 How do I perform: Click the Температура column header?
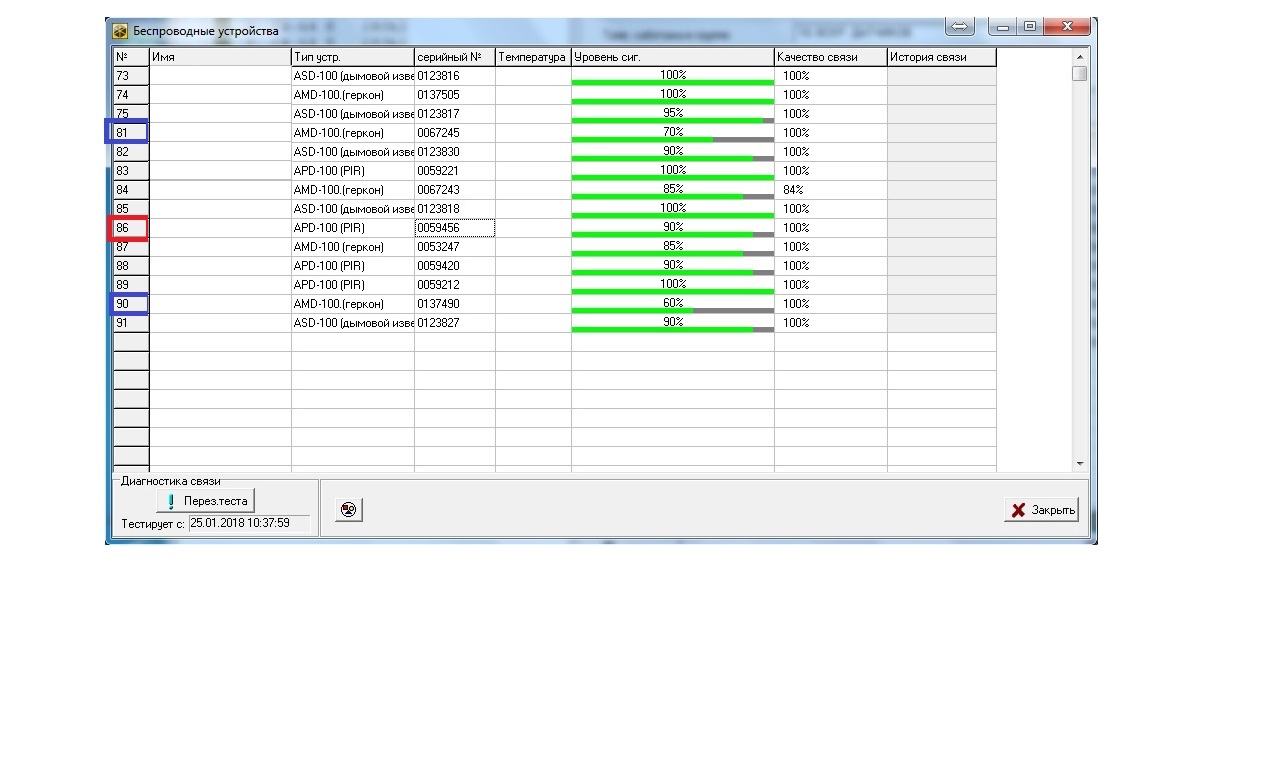[x=533, y=57]
